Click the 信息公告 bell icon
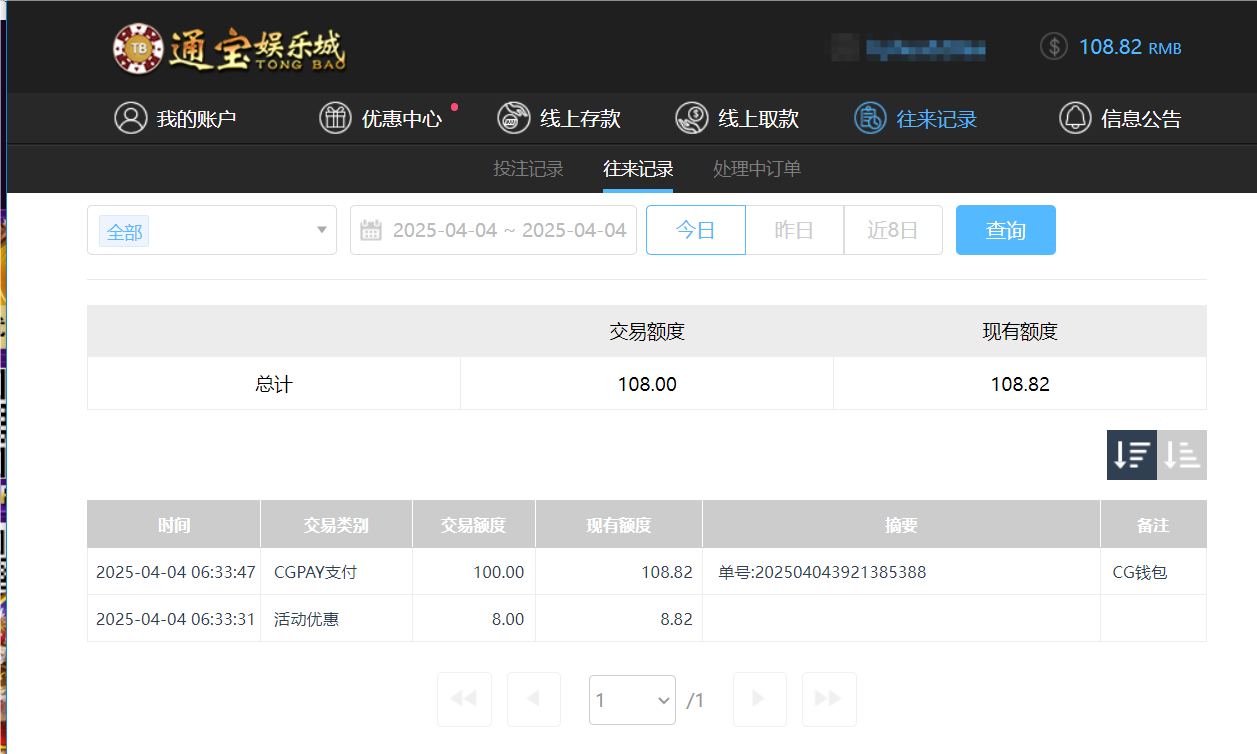The image size is (1257, 754). click(1075, 118)
